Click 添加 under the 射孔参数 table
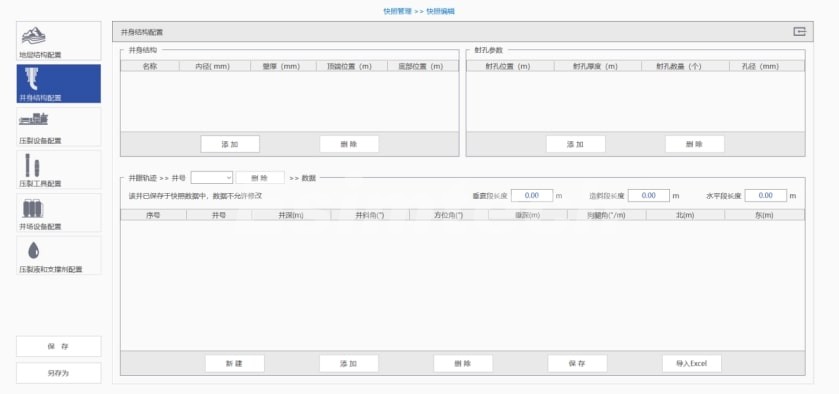 click(576, 144)
